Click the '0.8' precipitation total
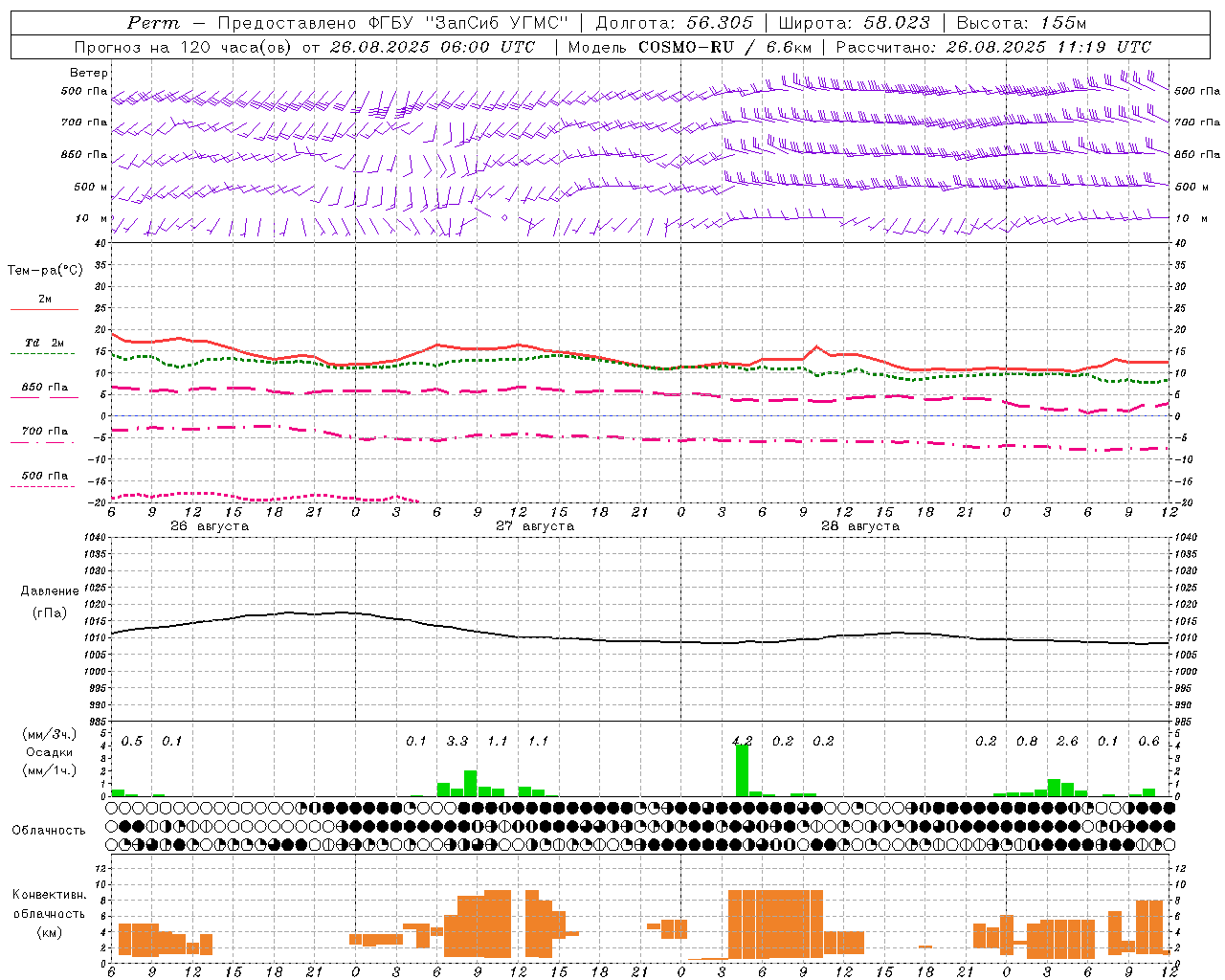 [x=1027, y=742]
